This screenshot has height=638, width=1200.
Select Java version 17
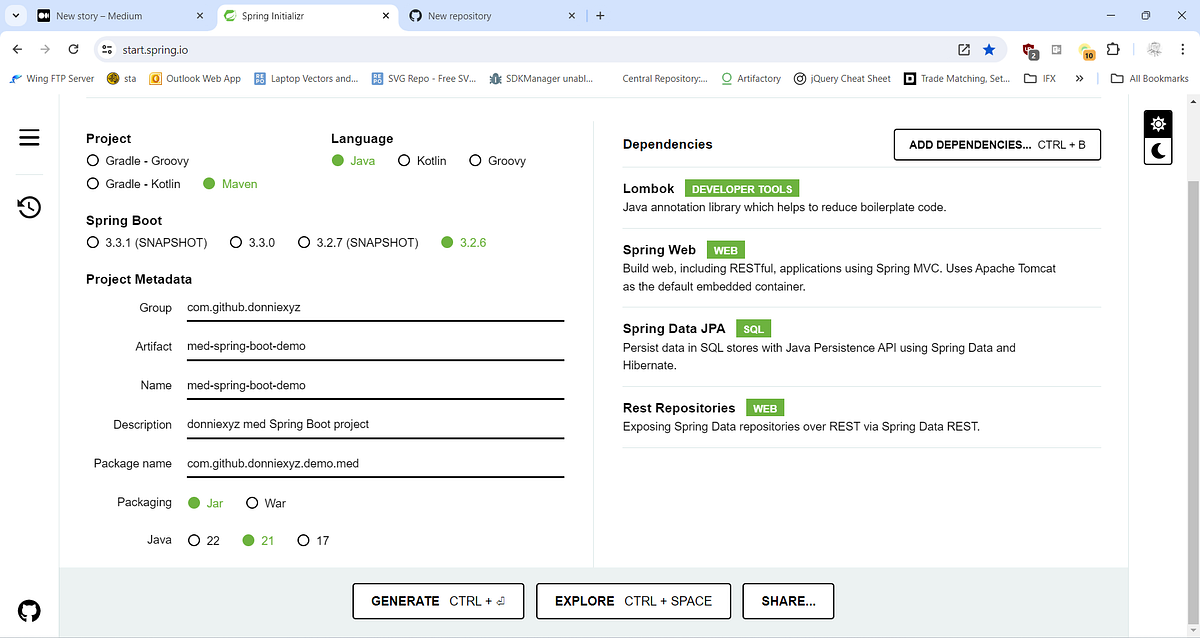tap(303, 540)
